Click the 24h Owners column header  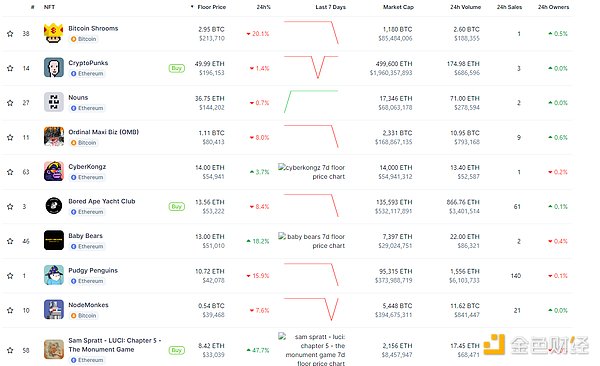coord(553,7)
